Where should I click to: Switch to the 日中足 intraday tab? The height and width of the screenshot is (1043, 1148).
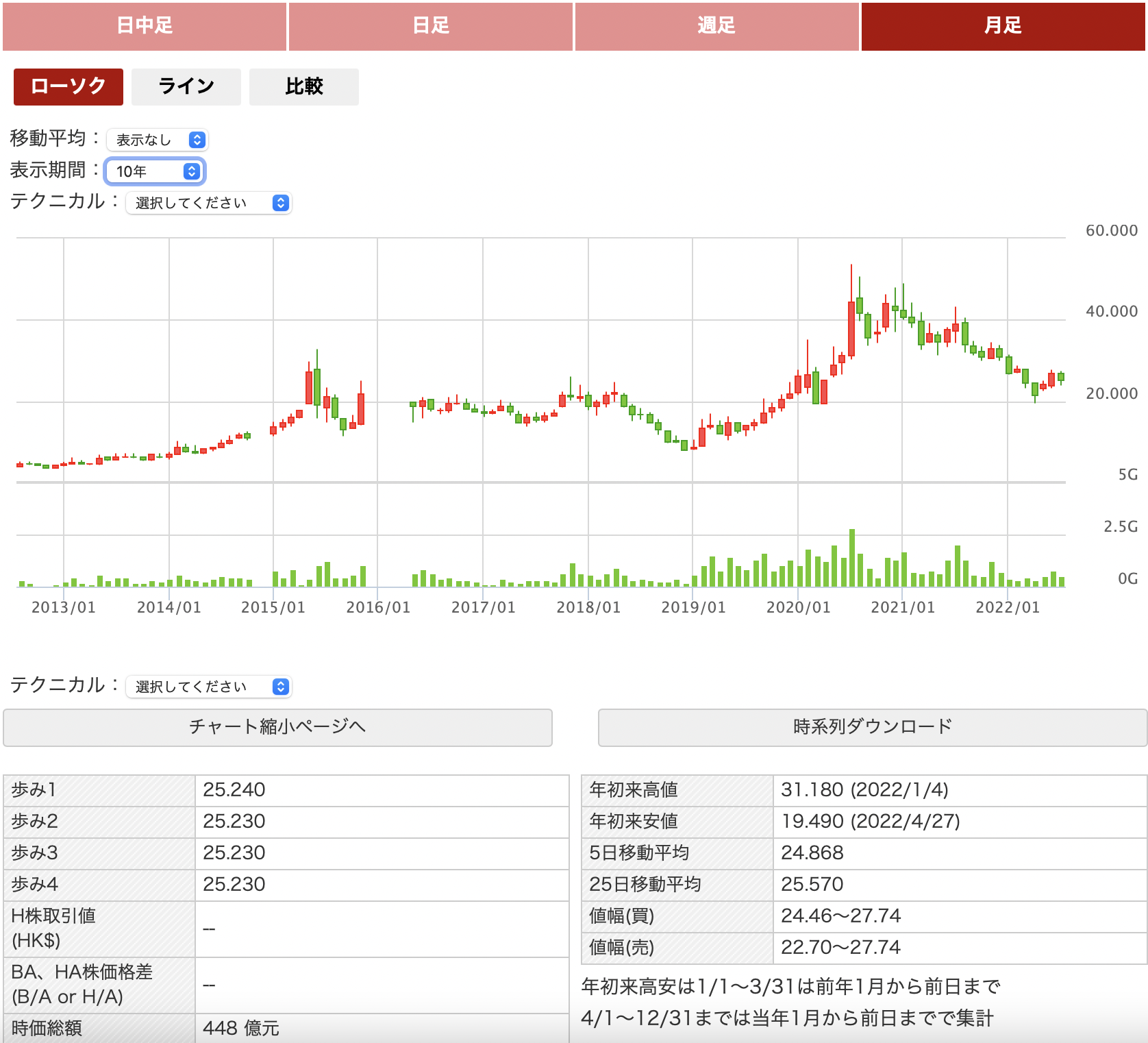[145, 26]
